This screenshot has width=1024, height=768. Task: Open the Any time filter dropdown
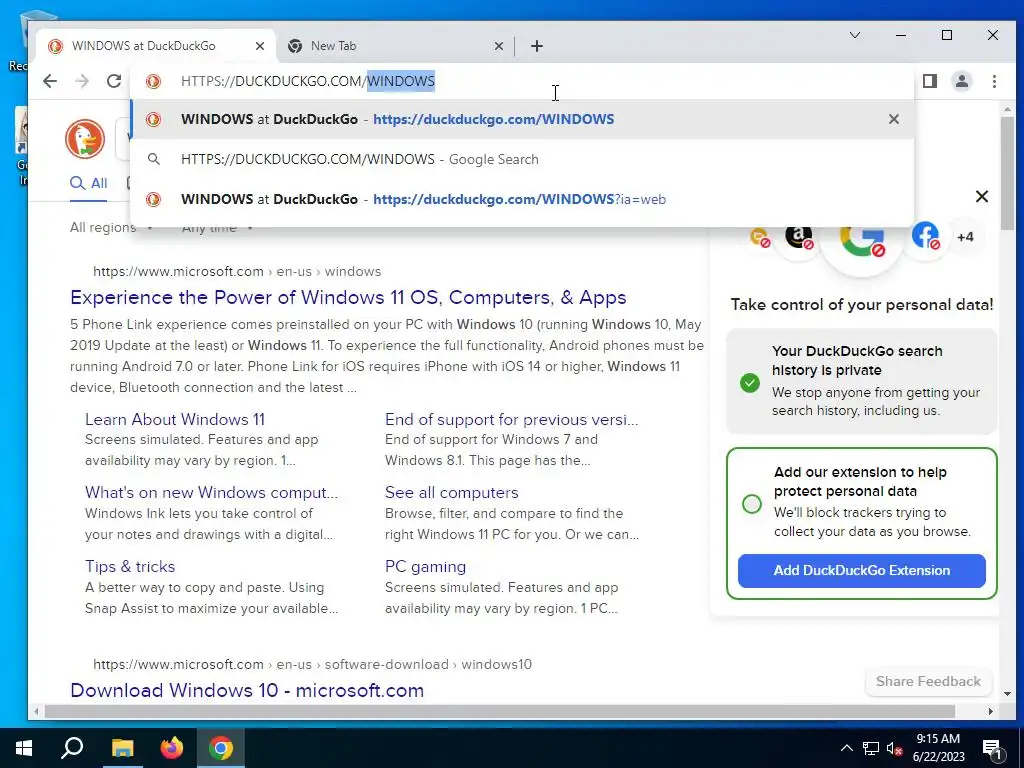coord(217,227)
